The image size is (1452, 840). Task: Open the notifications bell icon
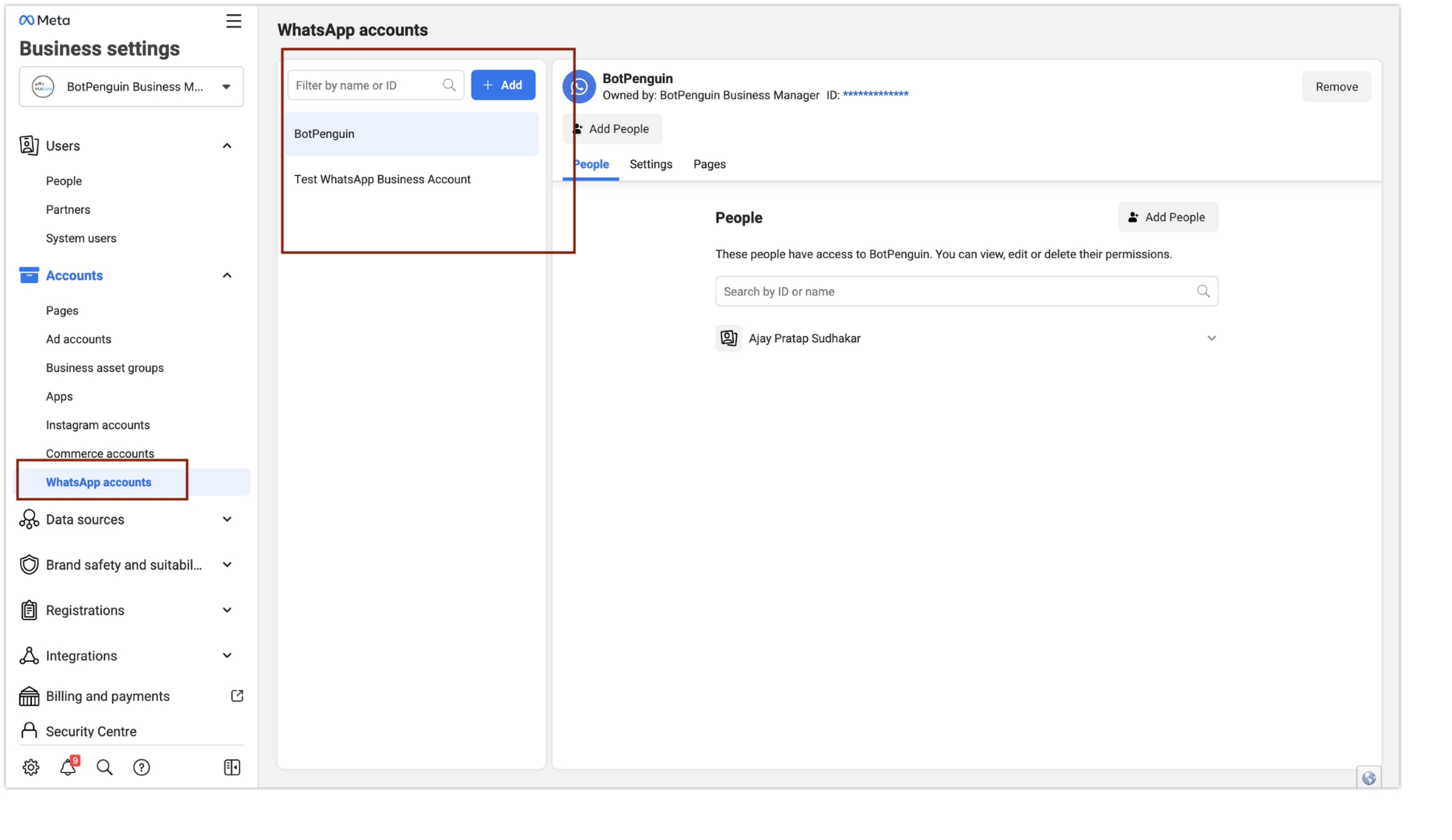point(68,767)
